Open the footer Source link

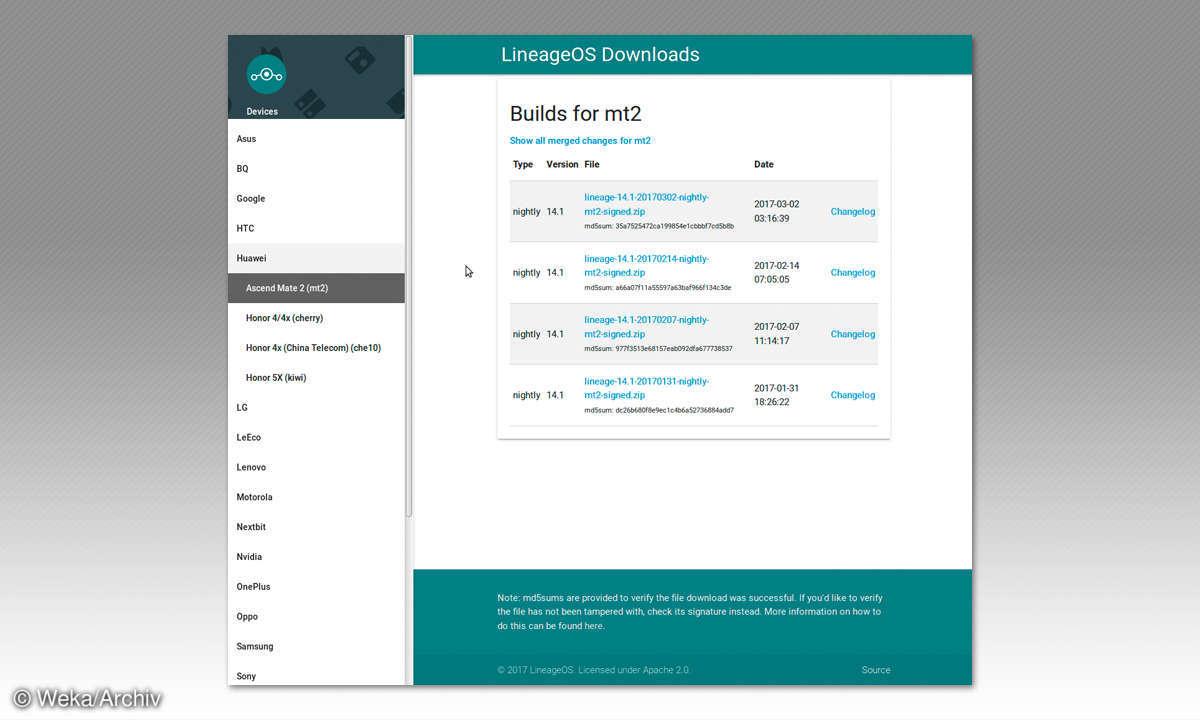[876, 670]
